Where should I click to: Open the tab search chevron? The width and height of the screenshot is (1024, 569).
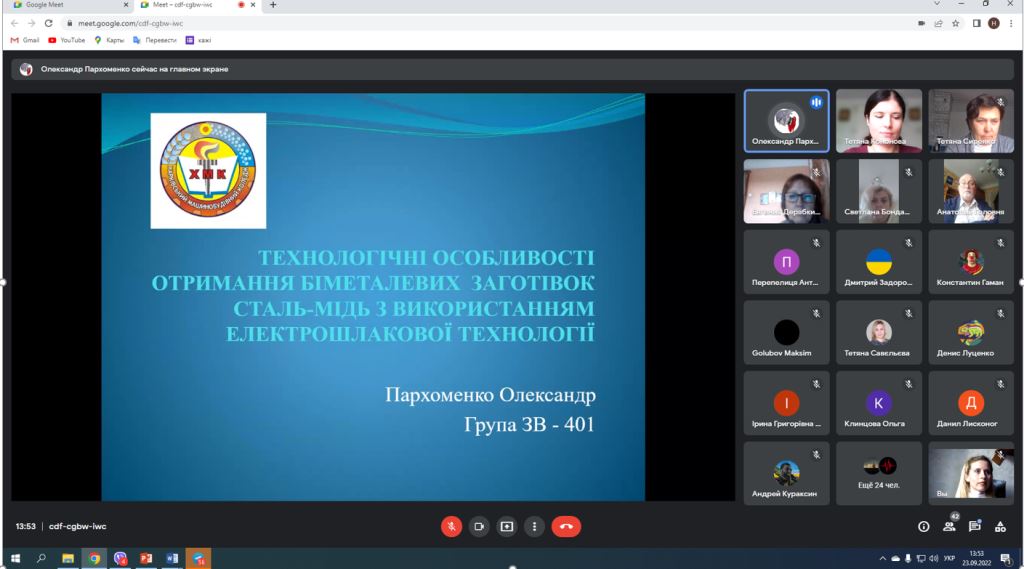coord(936,4)
